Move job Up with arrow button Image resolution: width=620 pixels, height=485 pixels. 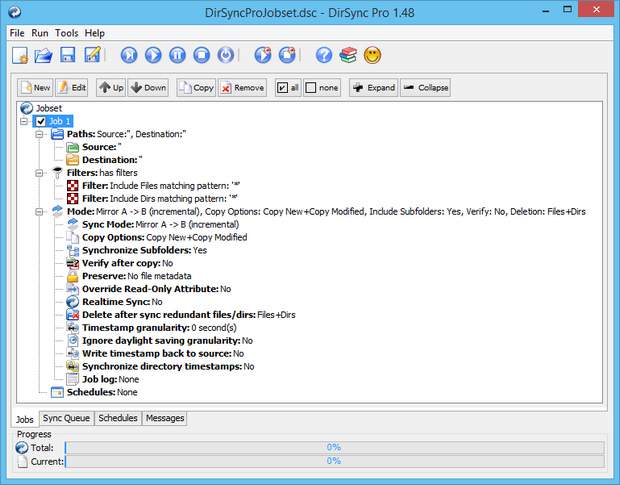pyautogui.click(x=111, y=88)
